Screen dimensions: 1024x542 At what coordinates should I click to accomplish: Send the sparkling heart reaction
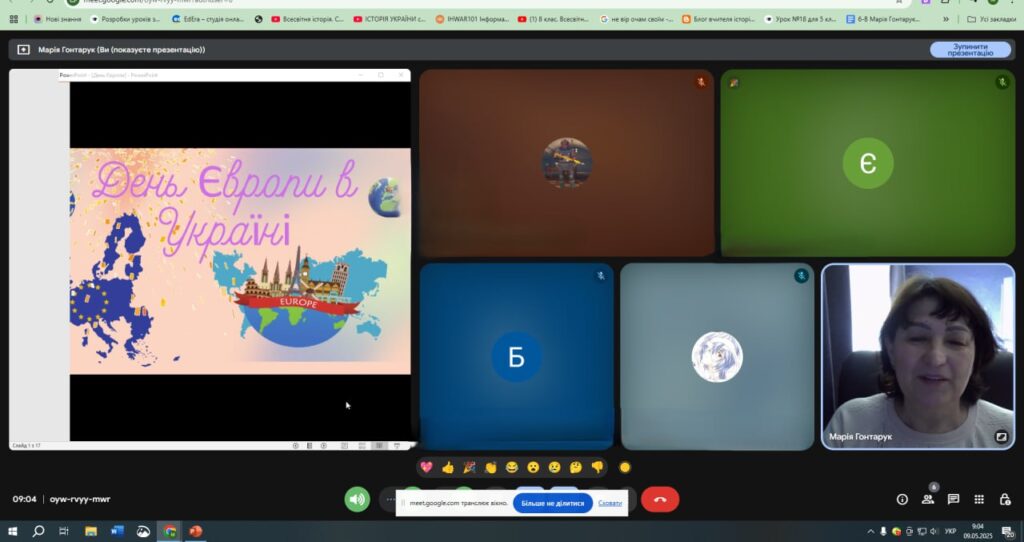[426, 467]
